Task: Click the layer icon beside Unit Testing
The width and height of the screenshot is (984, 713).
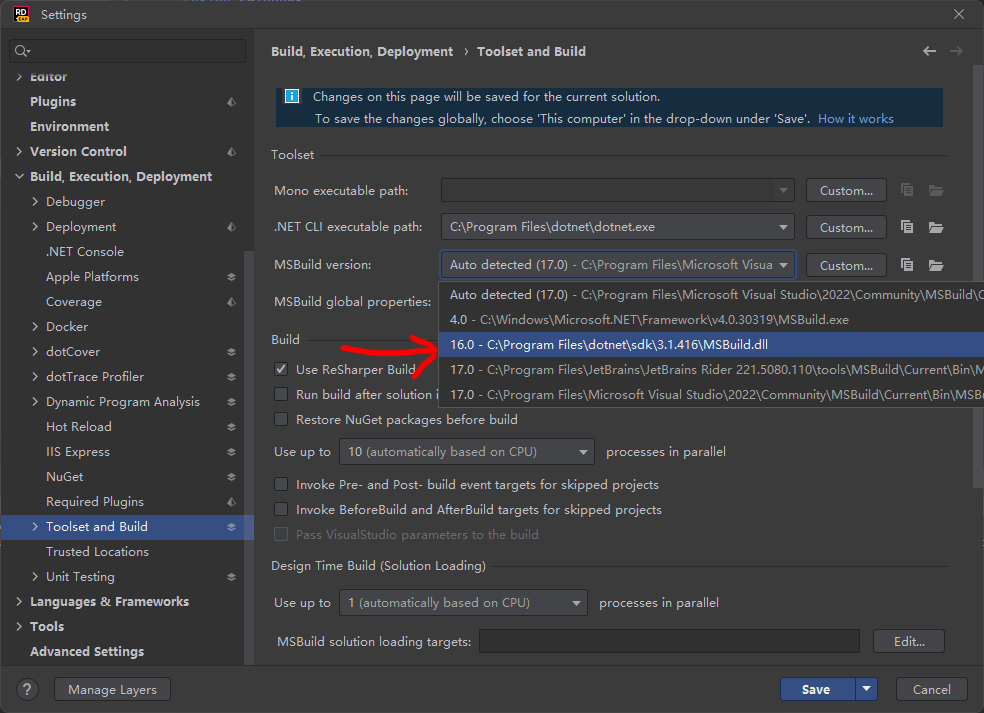Action: click(232, 577)
